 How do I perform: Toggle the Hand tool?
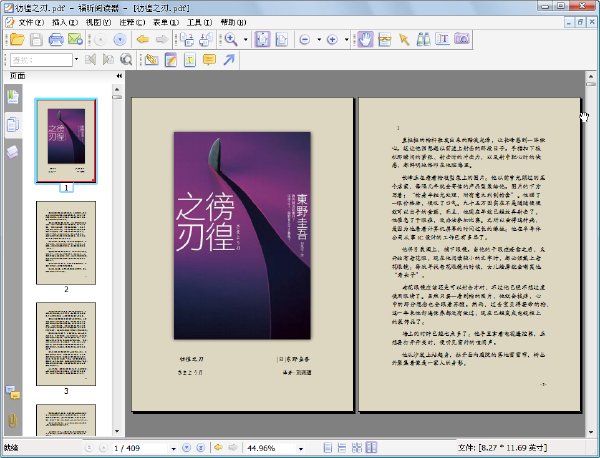[x=365, y=39]
